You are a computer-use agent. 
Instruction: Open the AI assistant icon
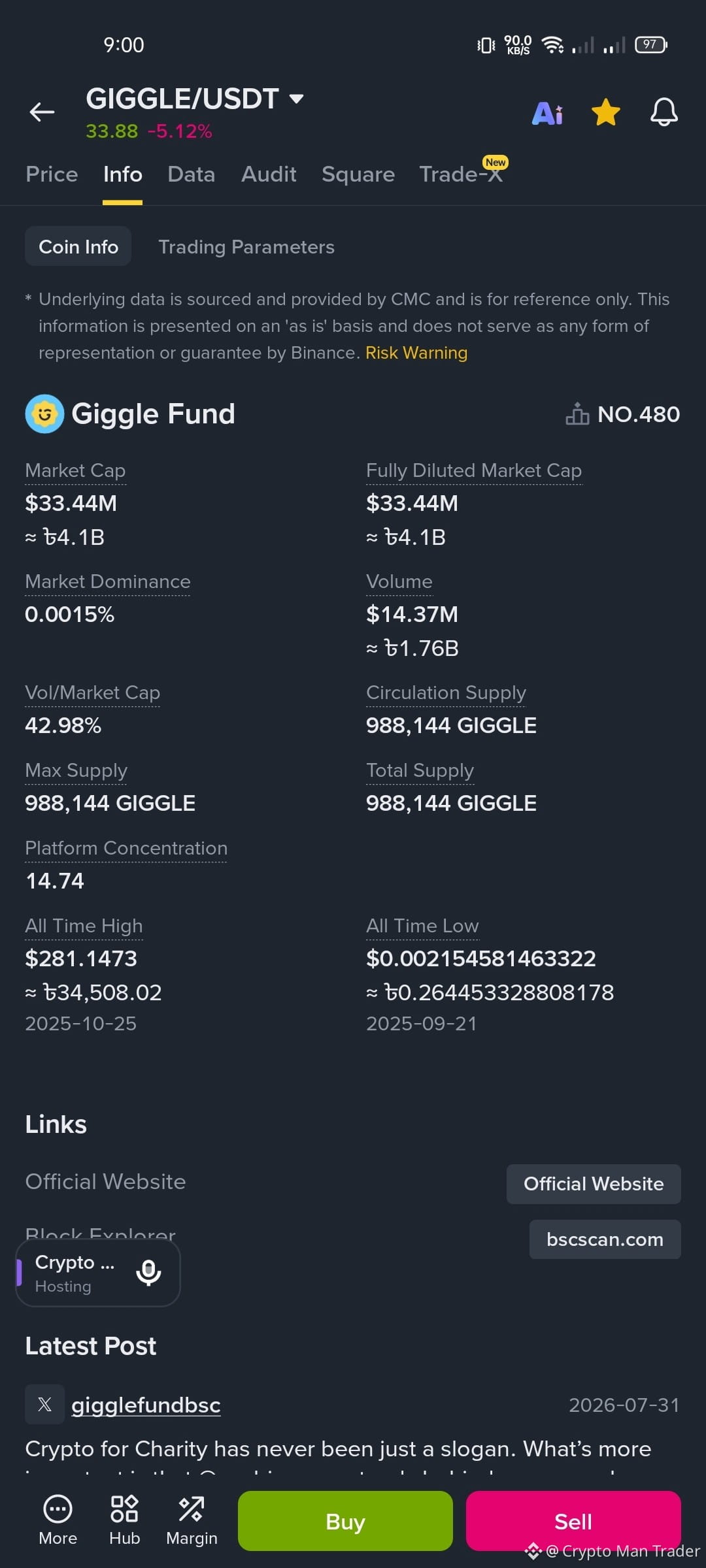(548, 113)
